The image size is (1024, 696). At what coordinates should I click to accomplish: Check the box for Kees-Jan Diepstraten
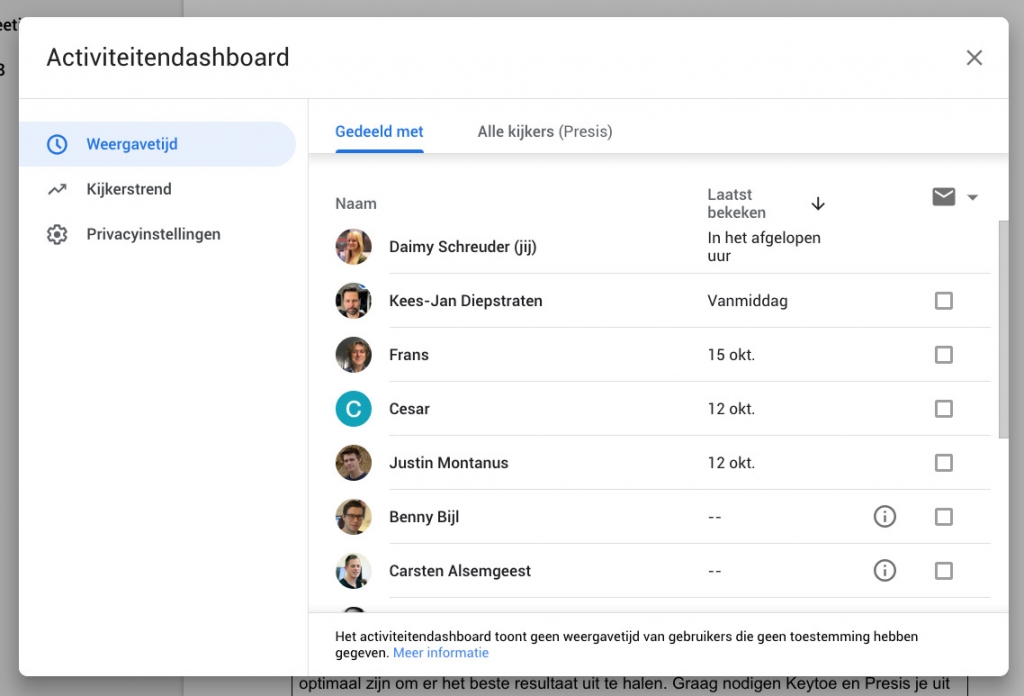(943, 301)
